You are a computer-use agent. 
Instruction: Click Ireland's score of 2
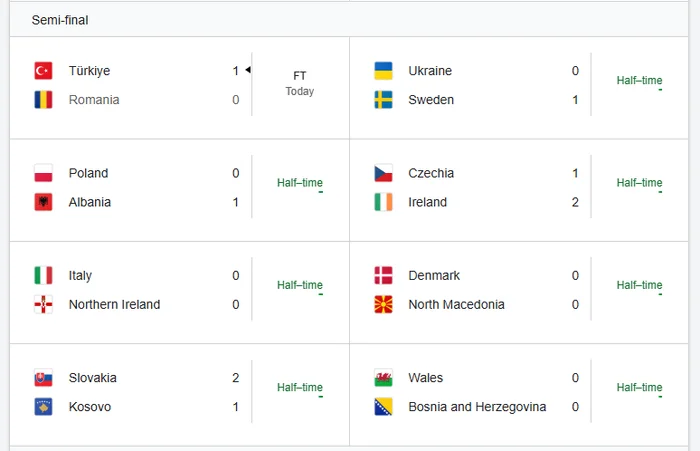pos(575,202)
